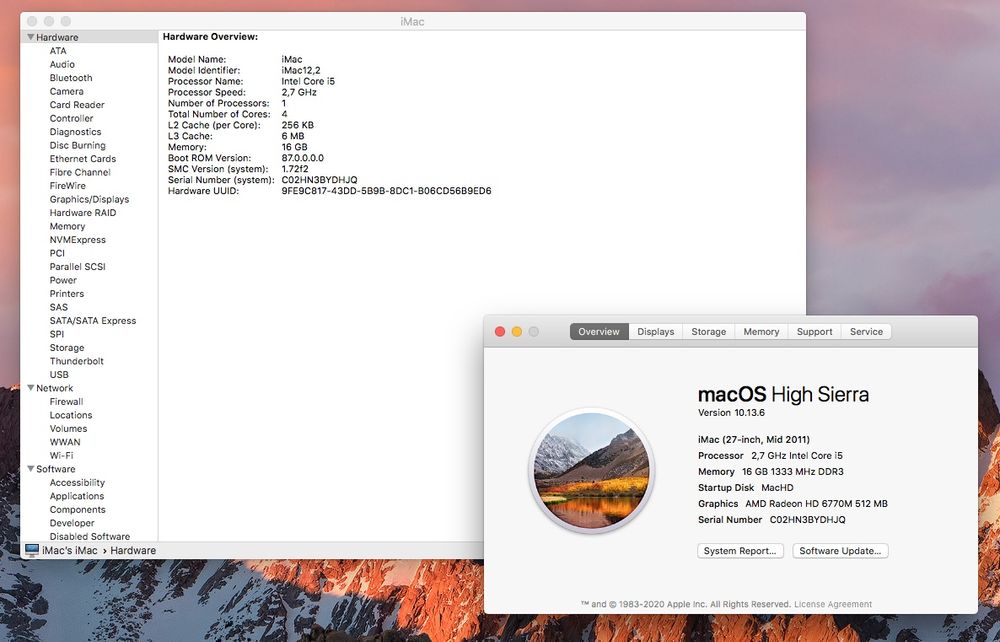Click the System Report button
The height and width of the screenshot is (642, 1000).
click(x=740, y=551)
